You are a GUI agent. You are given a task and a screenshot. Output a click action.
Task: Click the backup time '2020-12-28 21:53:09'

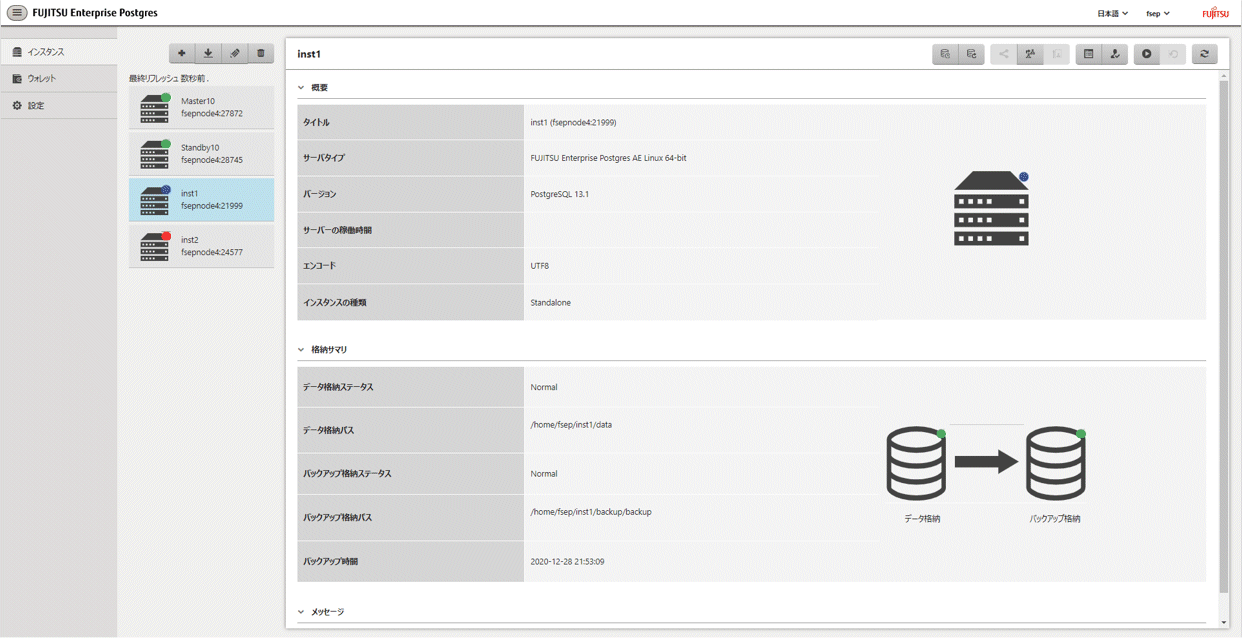pos(567,562)
